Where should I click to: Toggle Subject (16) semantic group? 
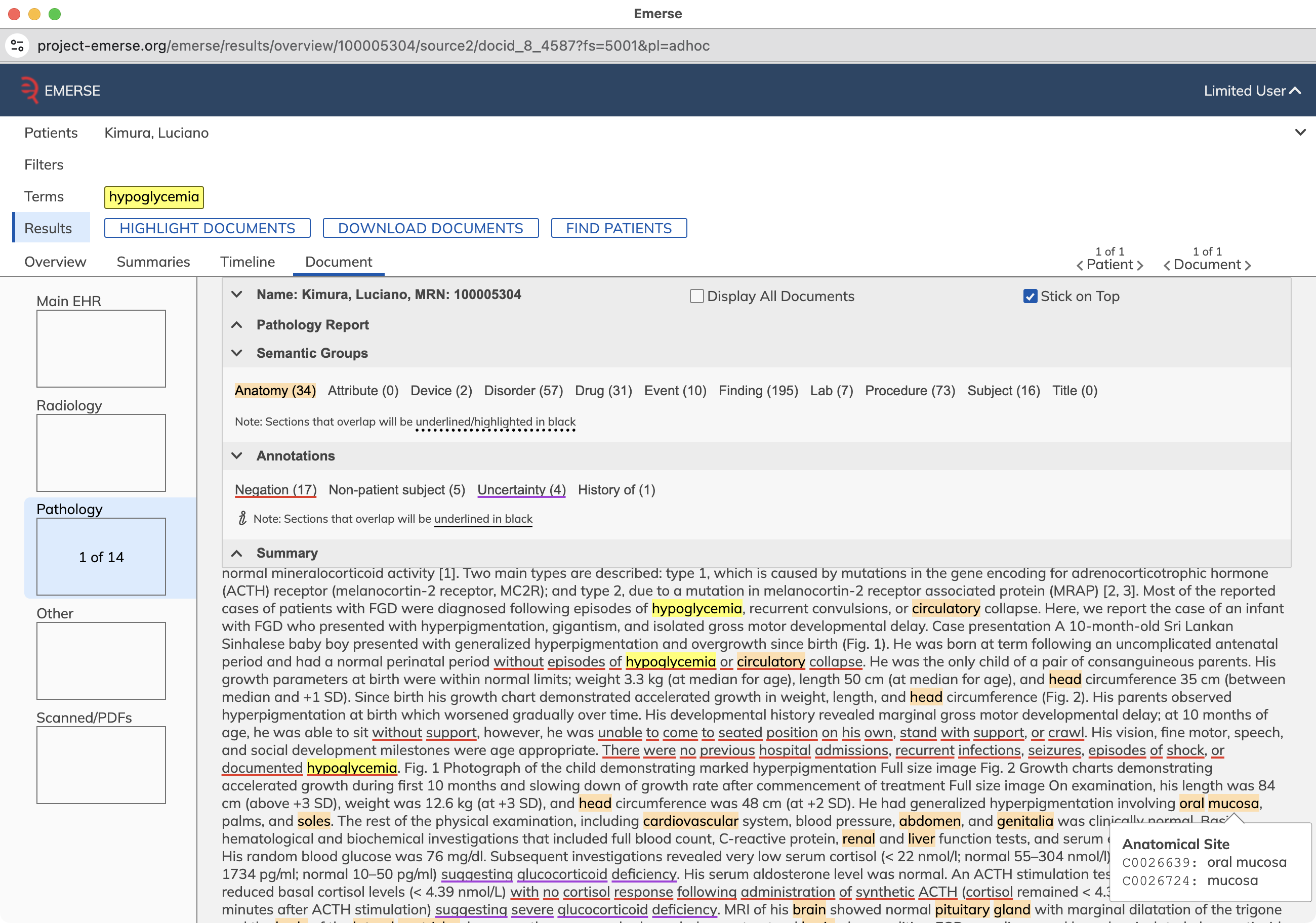pos(1004,390)
